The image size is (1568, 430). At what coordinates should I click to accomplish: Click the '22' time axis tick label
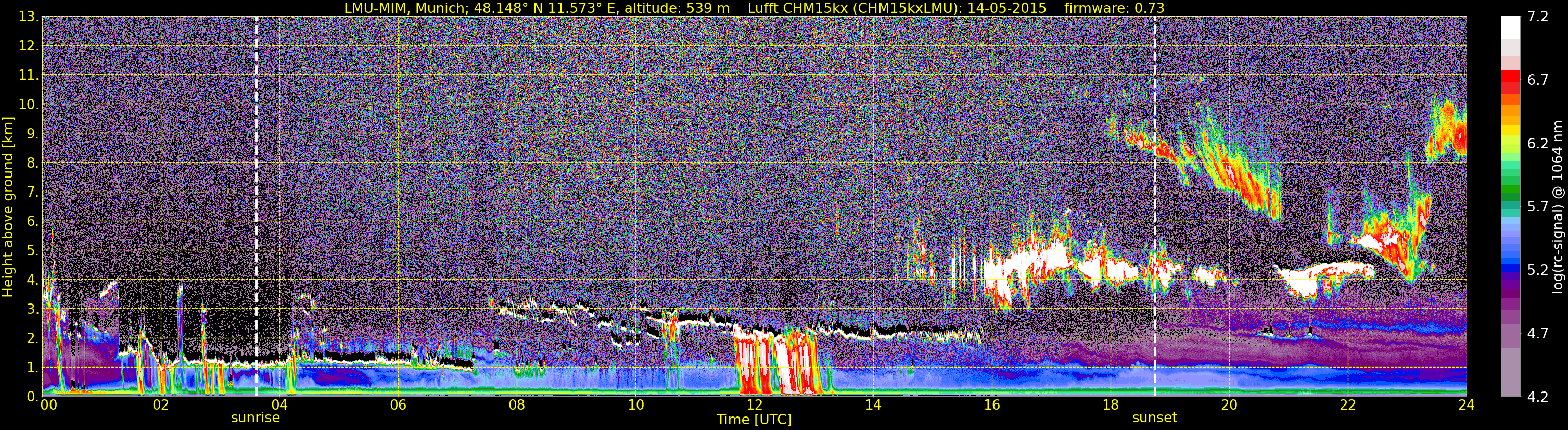[1348, 405]
